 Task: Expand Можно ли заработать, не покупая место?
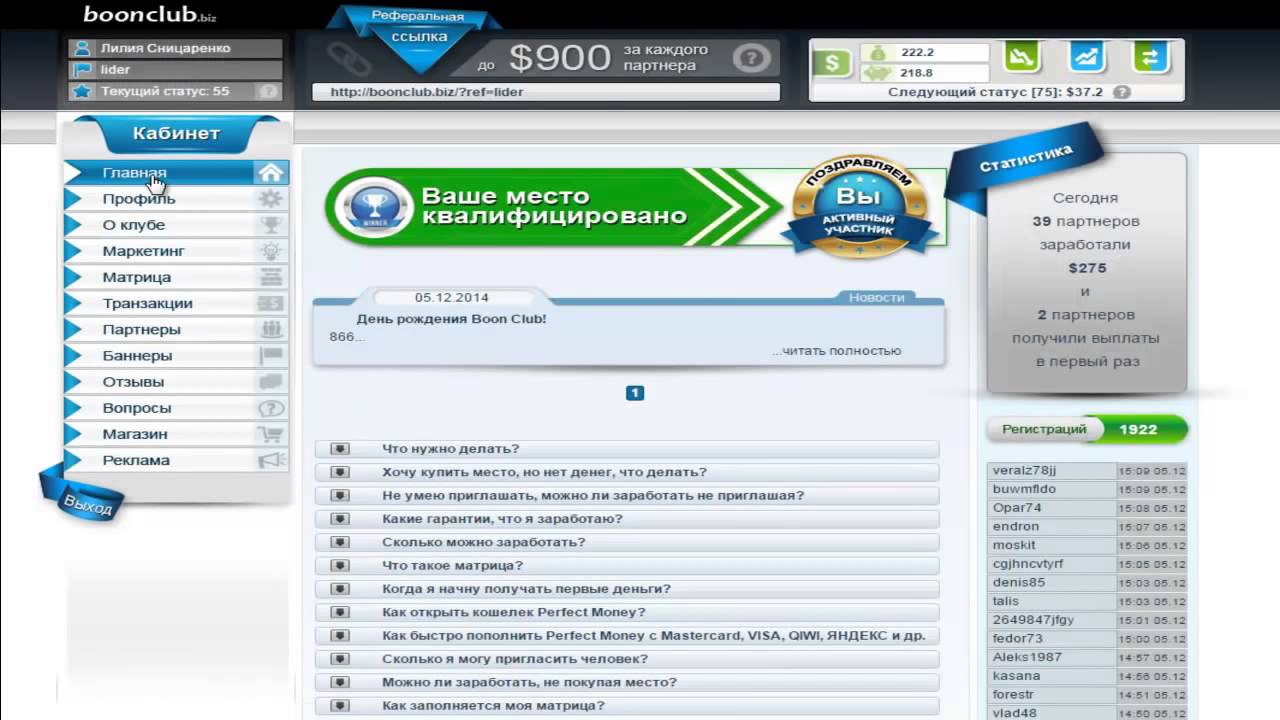[627, 682]
